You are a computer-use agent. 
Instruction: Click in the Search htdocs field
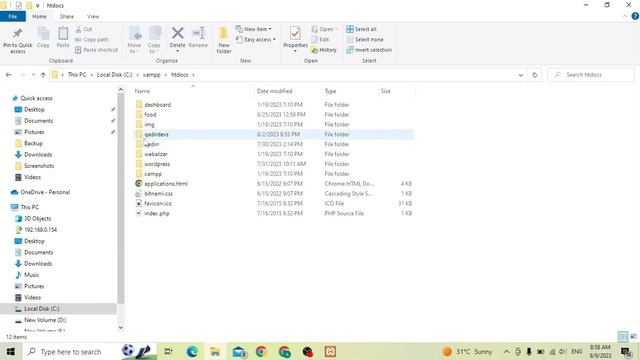point(591,75)
